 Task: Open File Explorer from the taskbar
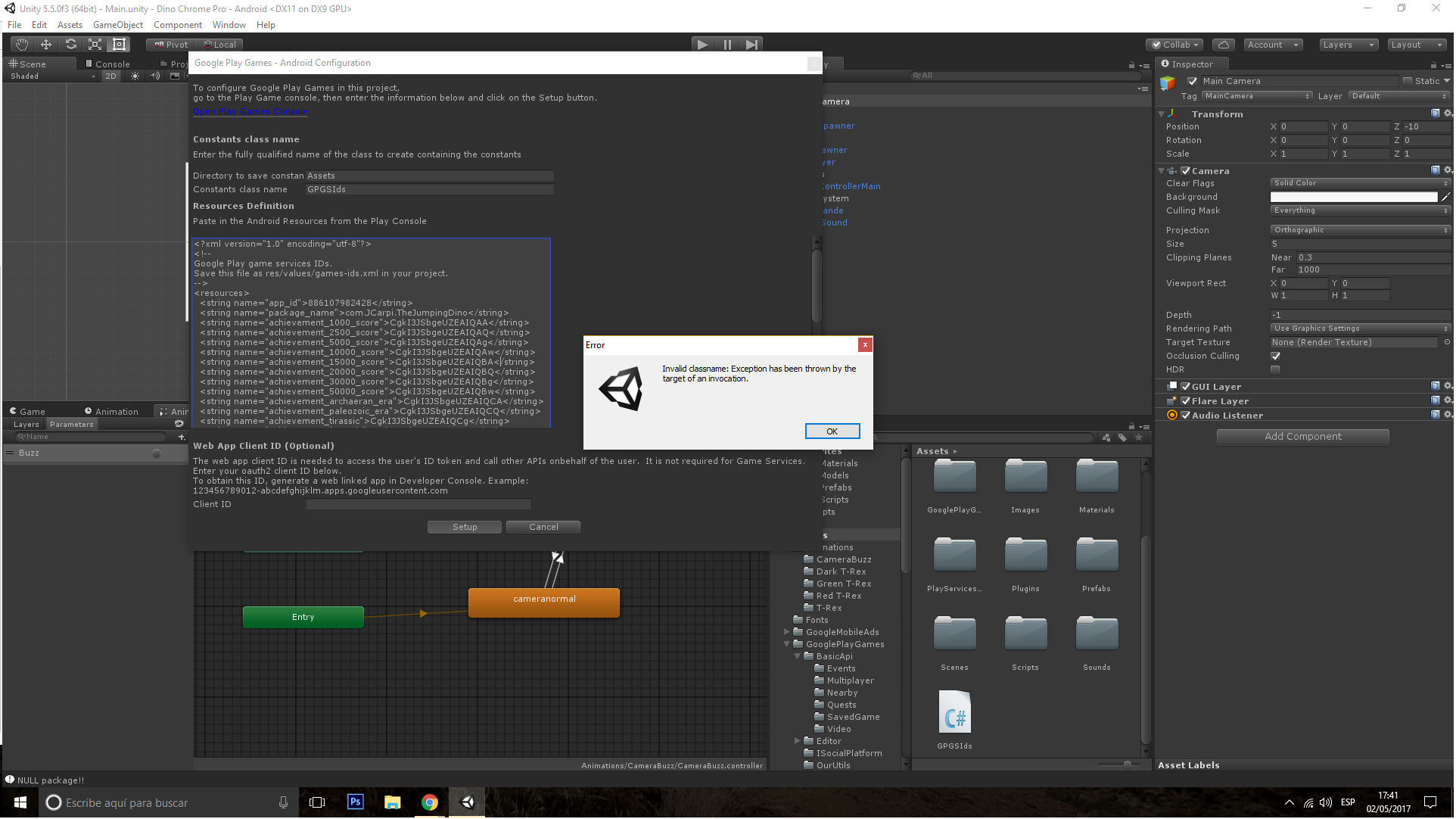click(392, 802)
